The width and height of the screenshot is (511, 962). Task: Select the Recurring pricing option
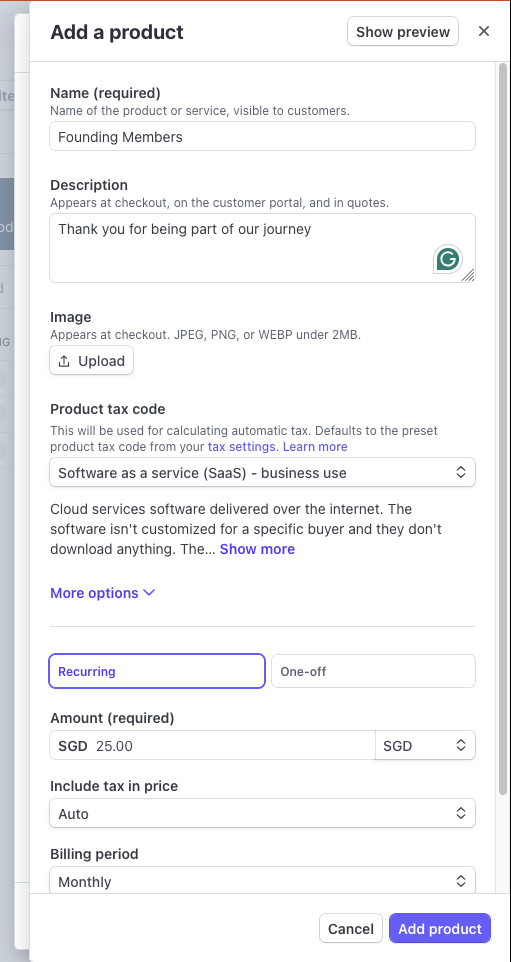[157, 671]
